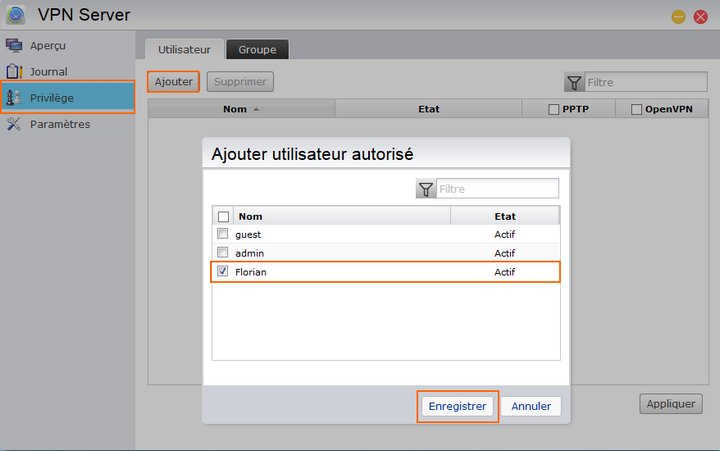Click the Paramètres tools icon
720x451 pixels.
click(14, 124)
